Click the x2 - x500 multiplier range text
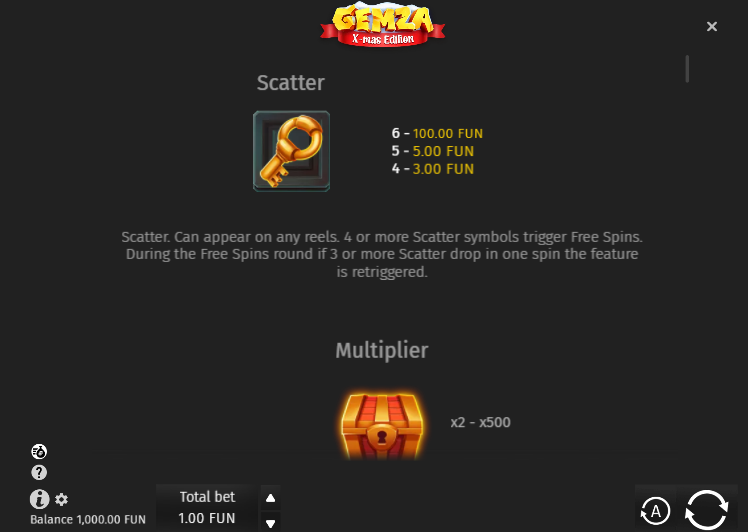The height and width of the screenshot is (532, 748). [x=480, y=422]
